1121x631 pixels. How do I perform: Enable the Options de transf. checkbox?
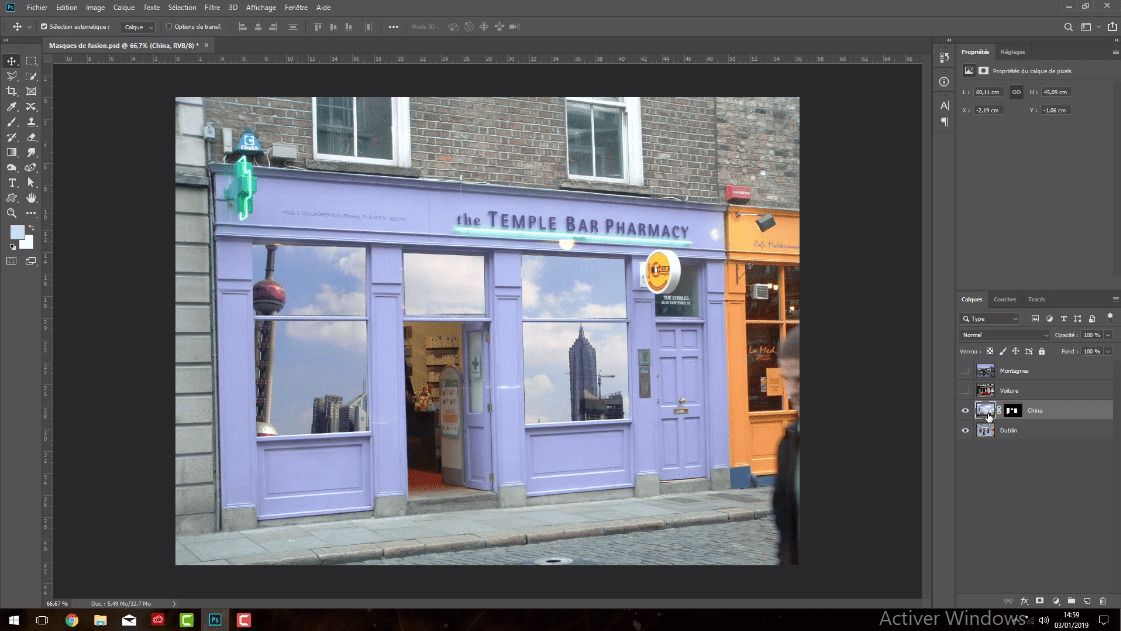point(169,26)
